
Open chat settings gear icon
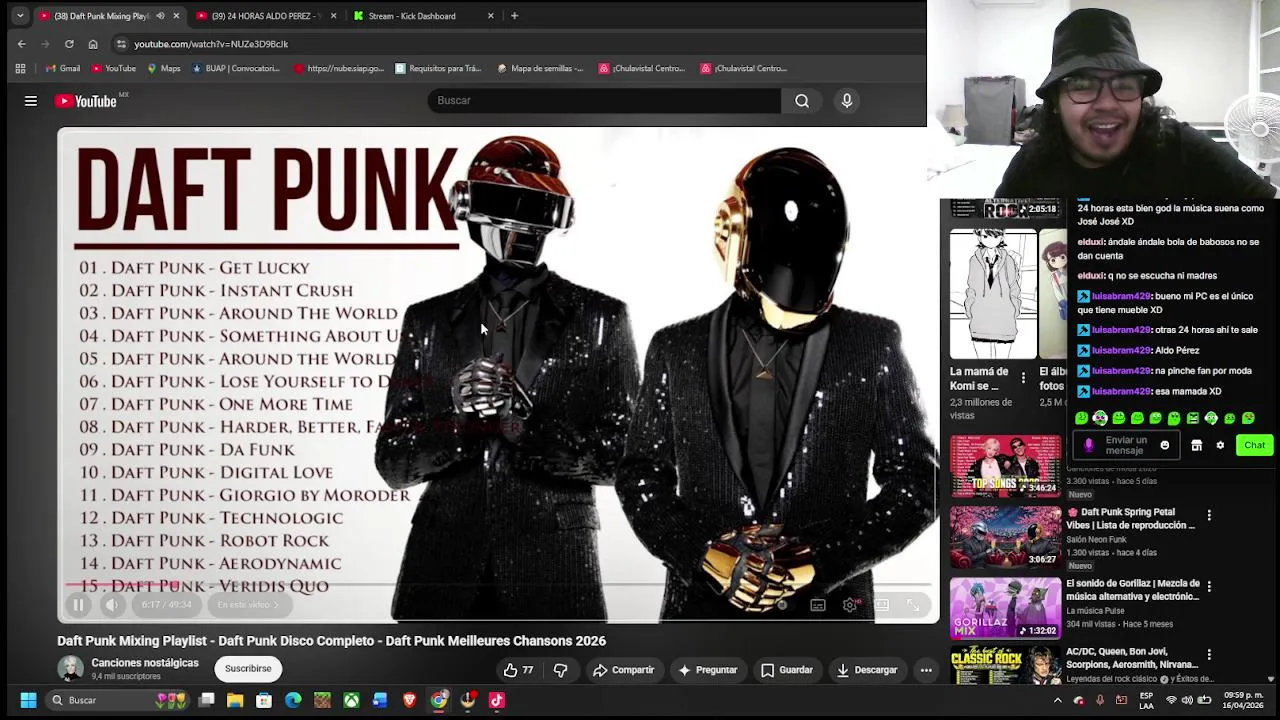[x=1220, y=446]
